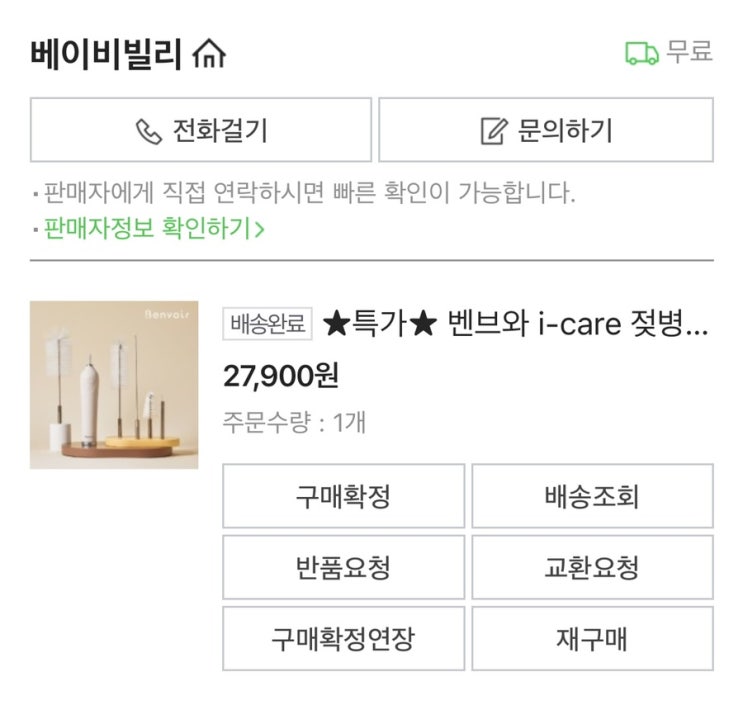The width and height of the screenshot is (743, 710).
Task: Expand the chevron after 판매자정보 확인하기
Action: [260, 229]
